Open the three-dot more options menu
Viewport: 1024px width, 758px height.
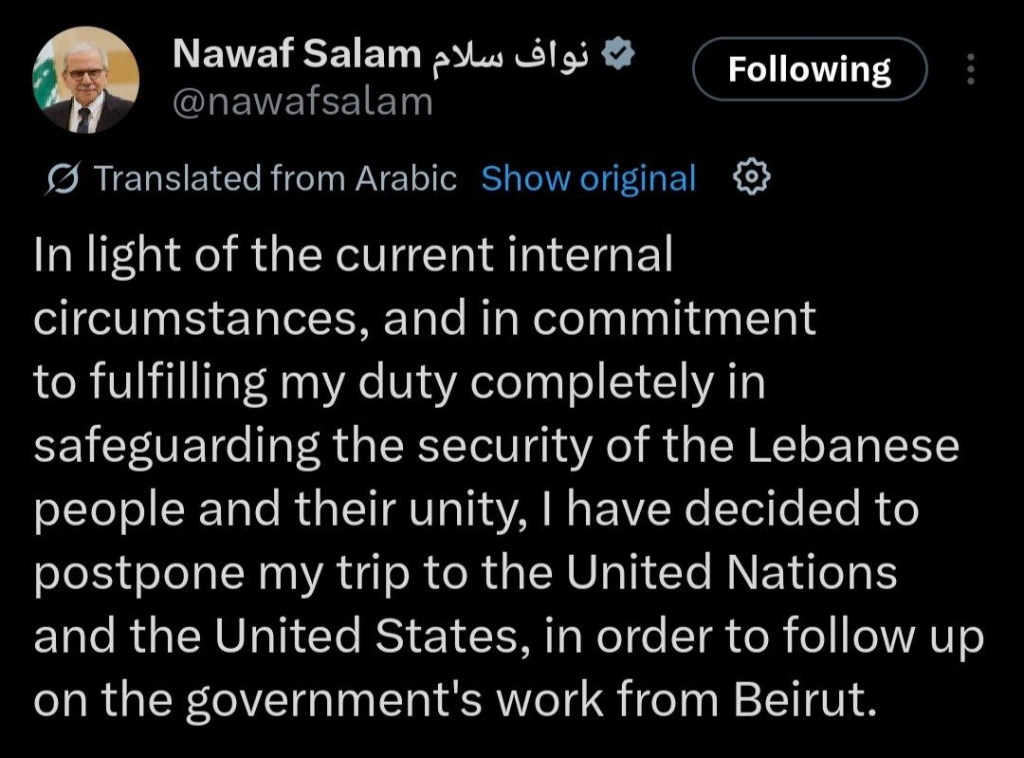point(968,69)
